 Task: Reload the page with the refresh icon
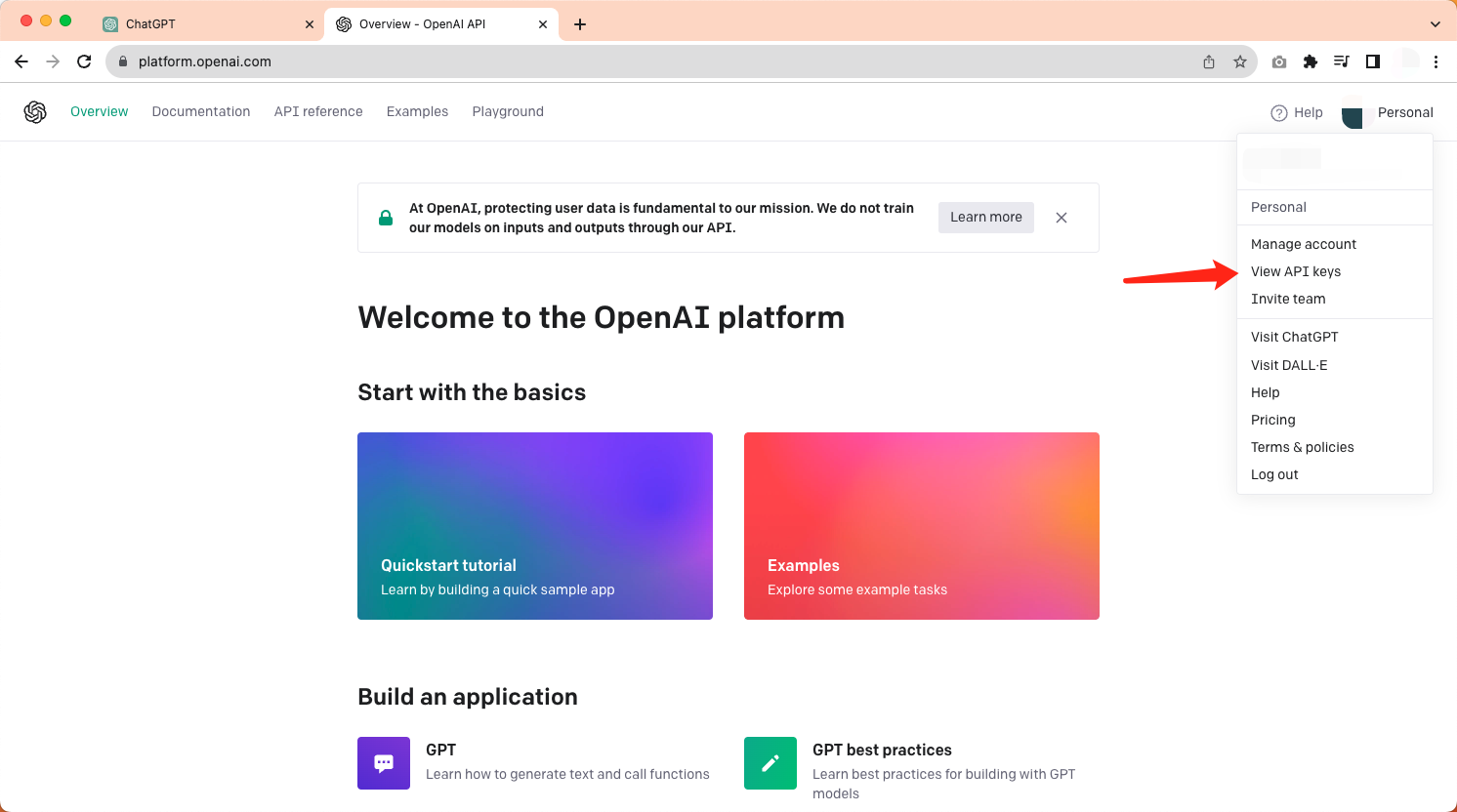(x=84, y=61)
